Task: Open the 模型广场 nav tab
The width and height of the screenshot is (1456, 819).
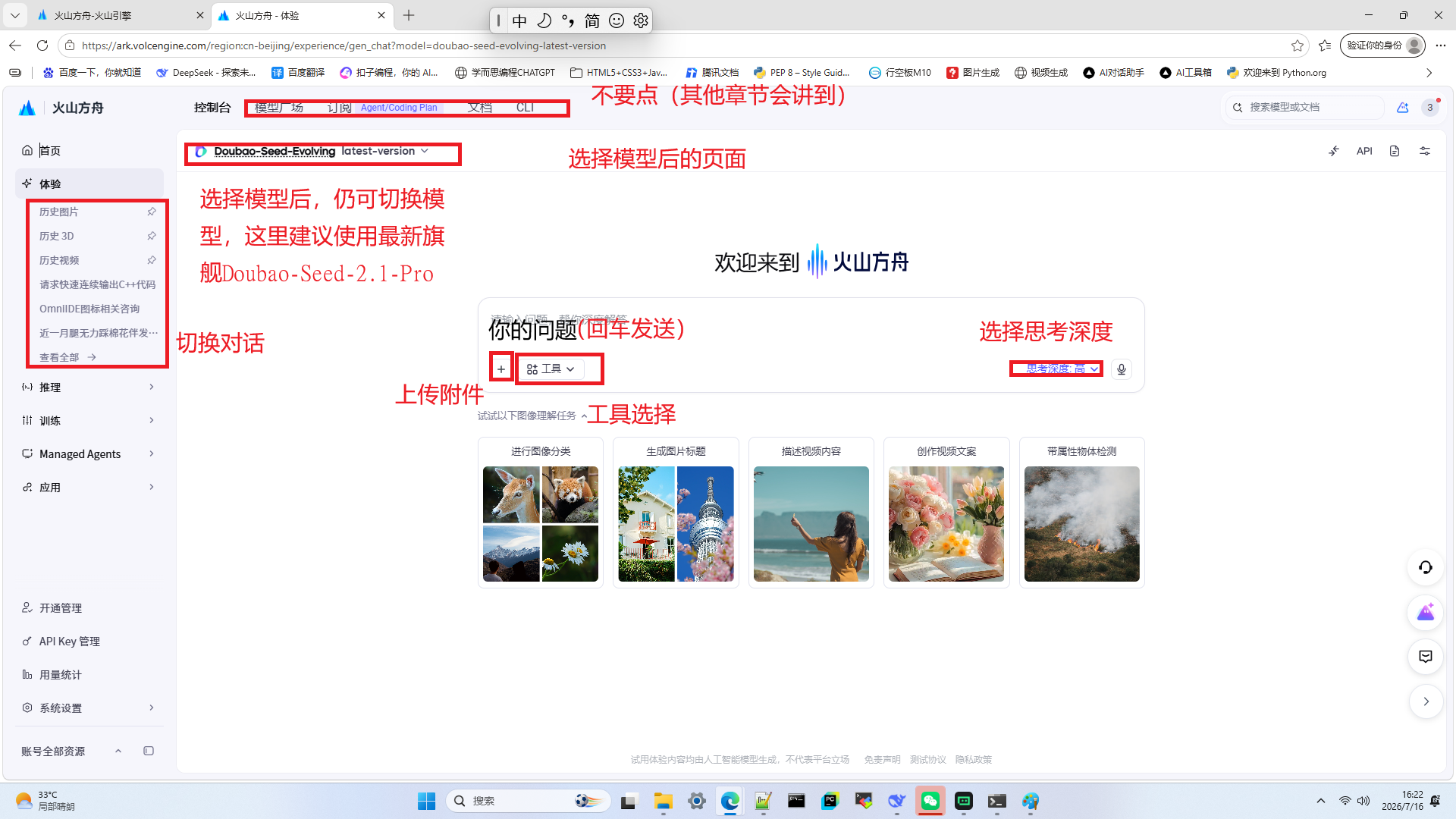Action: tap(279, 108)
